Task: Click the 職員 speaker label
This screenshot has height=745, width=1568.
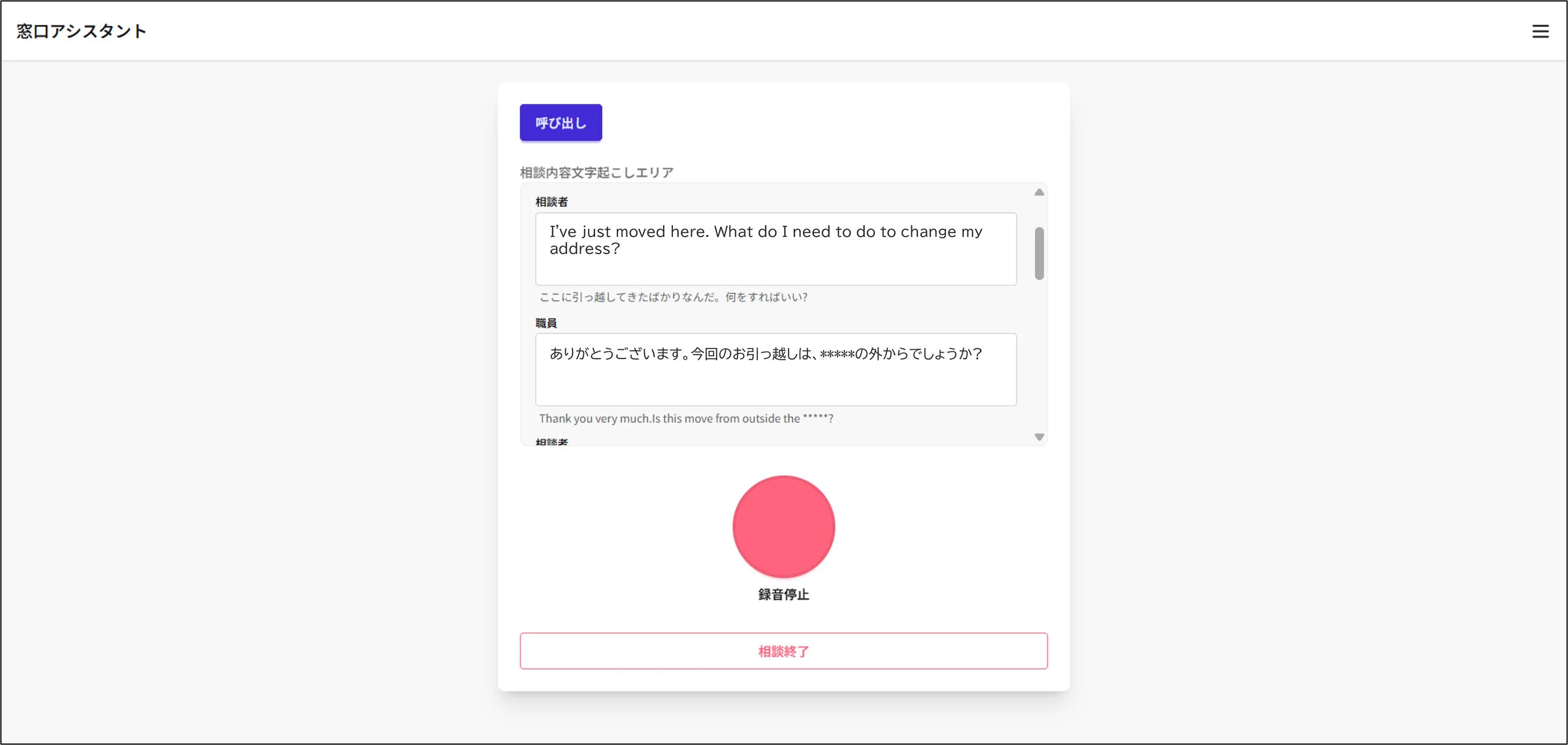Action: pos(546,323)
